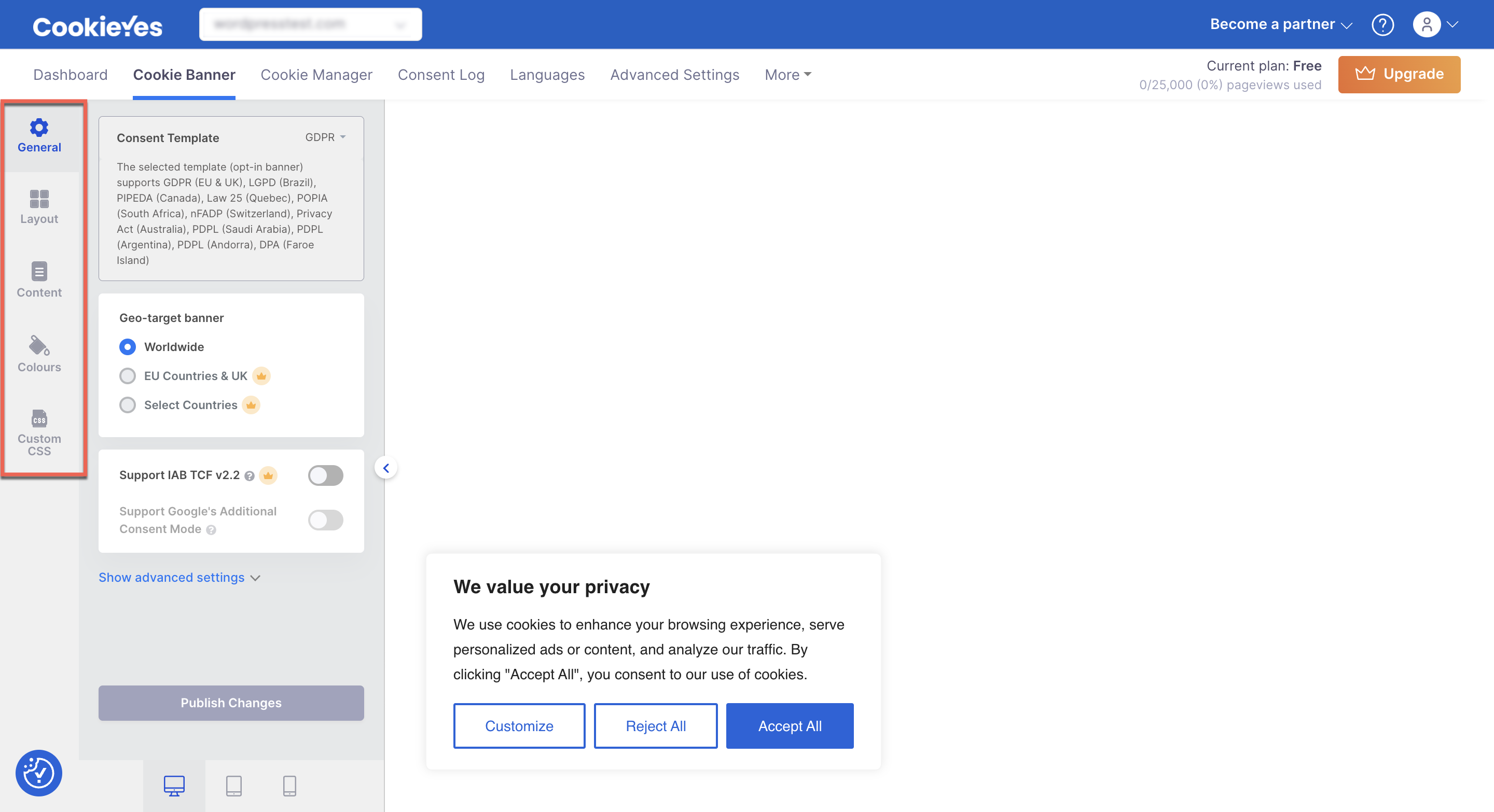Select the Select Countries radio option
The height and width of the screenshot is (812, 1494).
(128, 405)
